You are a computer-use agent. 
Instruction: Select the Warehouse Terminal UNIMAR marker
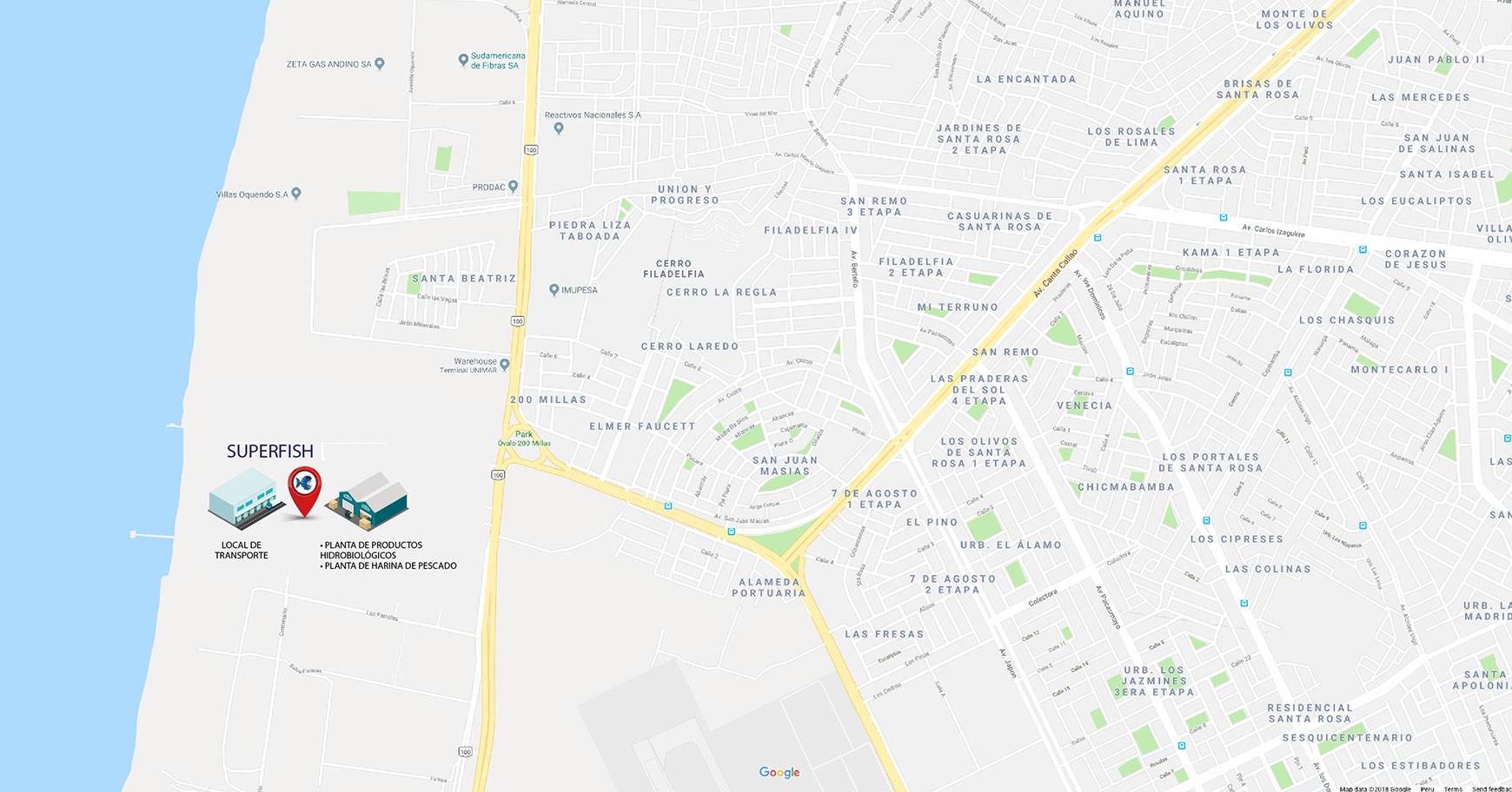505,366
